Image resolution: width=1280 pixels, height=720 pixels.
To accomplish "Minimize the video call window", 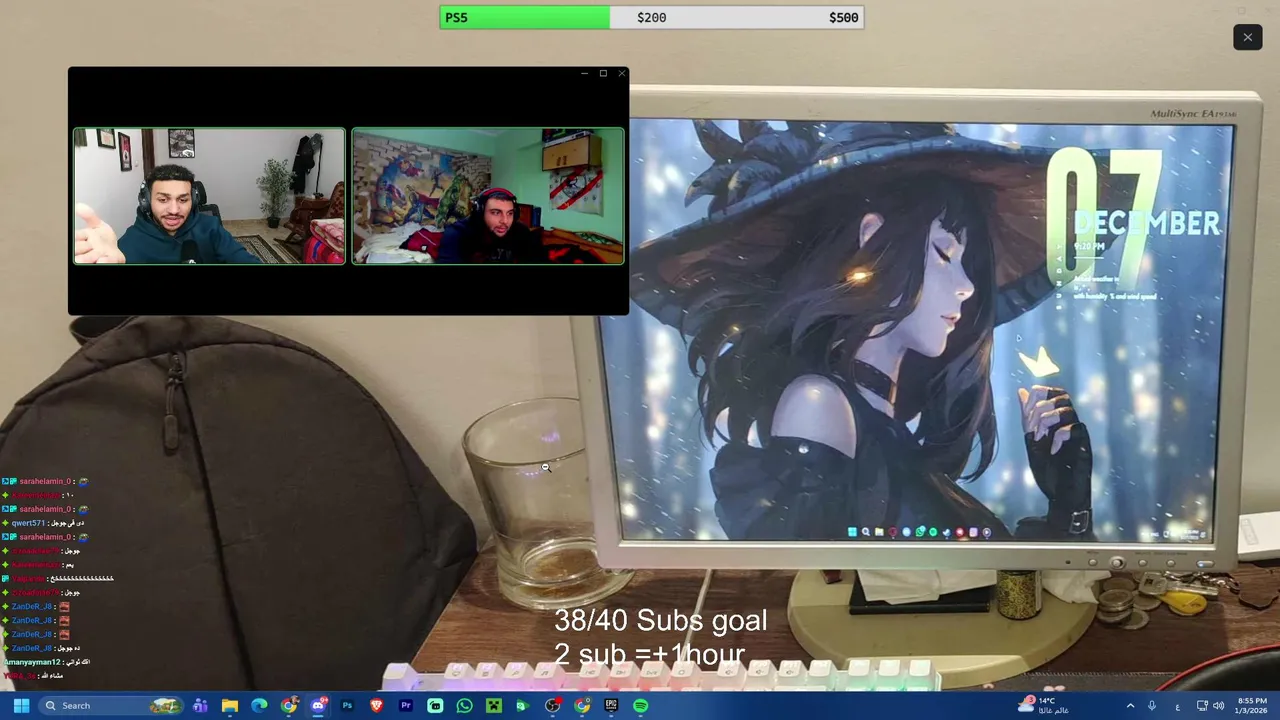I will pos(584,73).
